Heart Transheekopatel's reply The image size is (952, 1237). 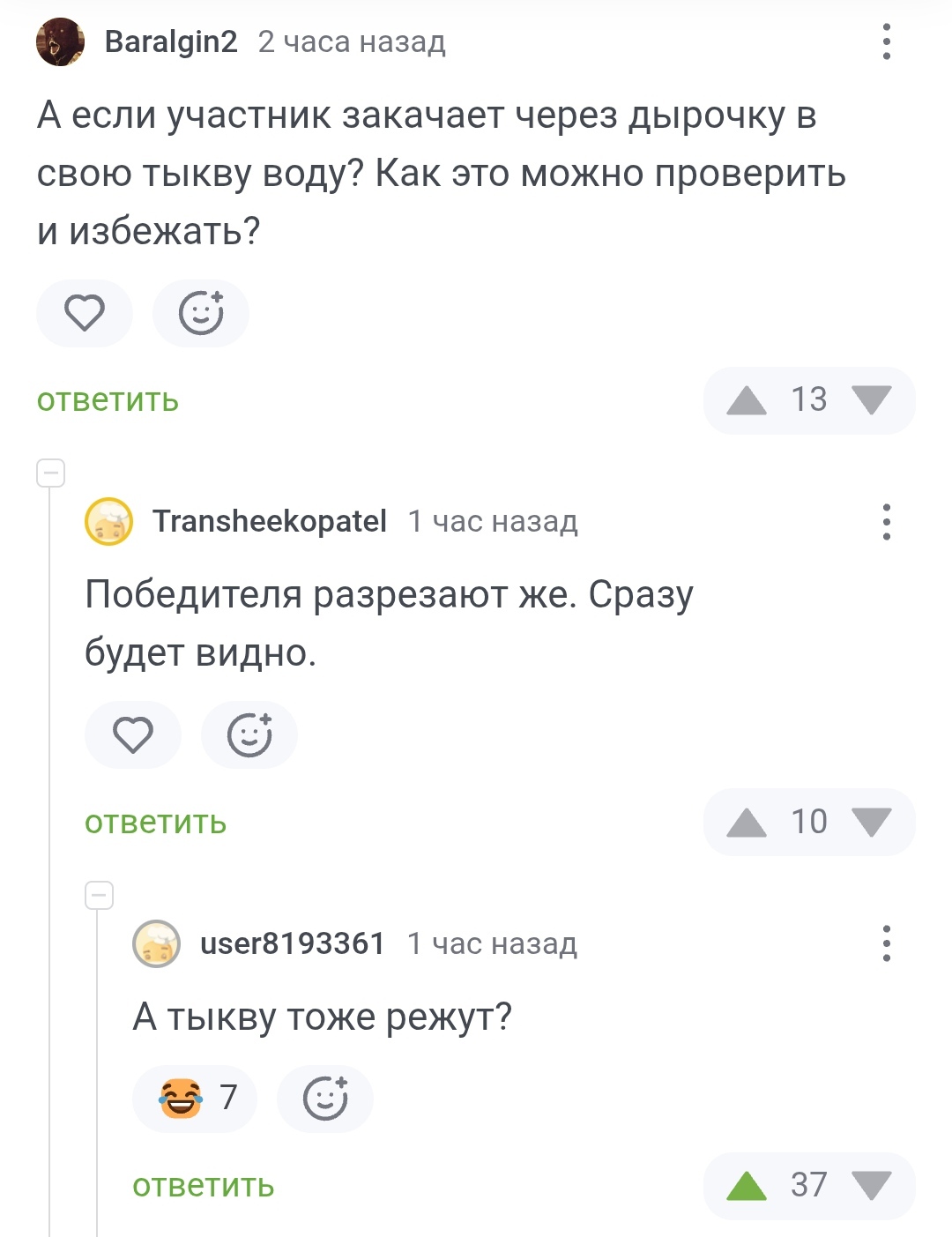133,734
